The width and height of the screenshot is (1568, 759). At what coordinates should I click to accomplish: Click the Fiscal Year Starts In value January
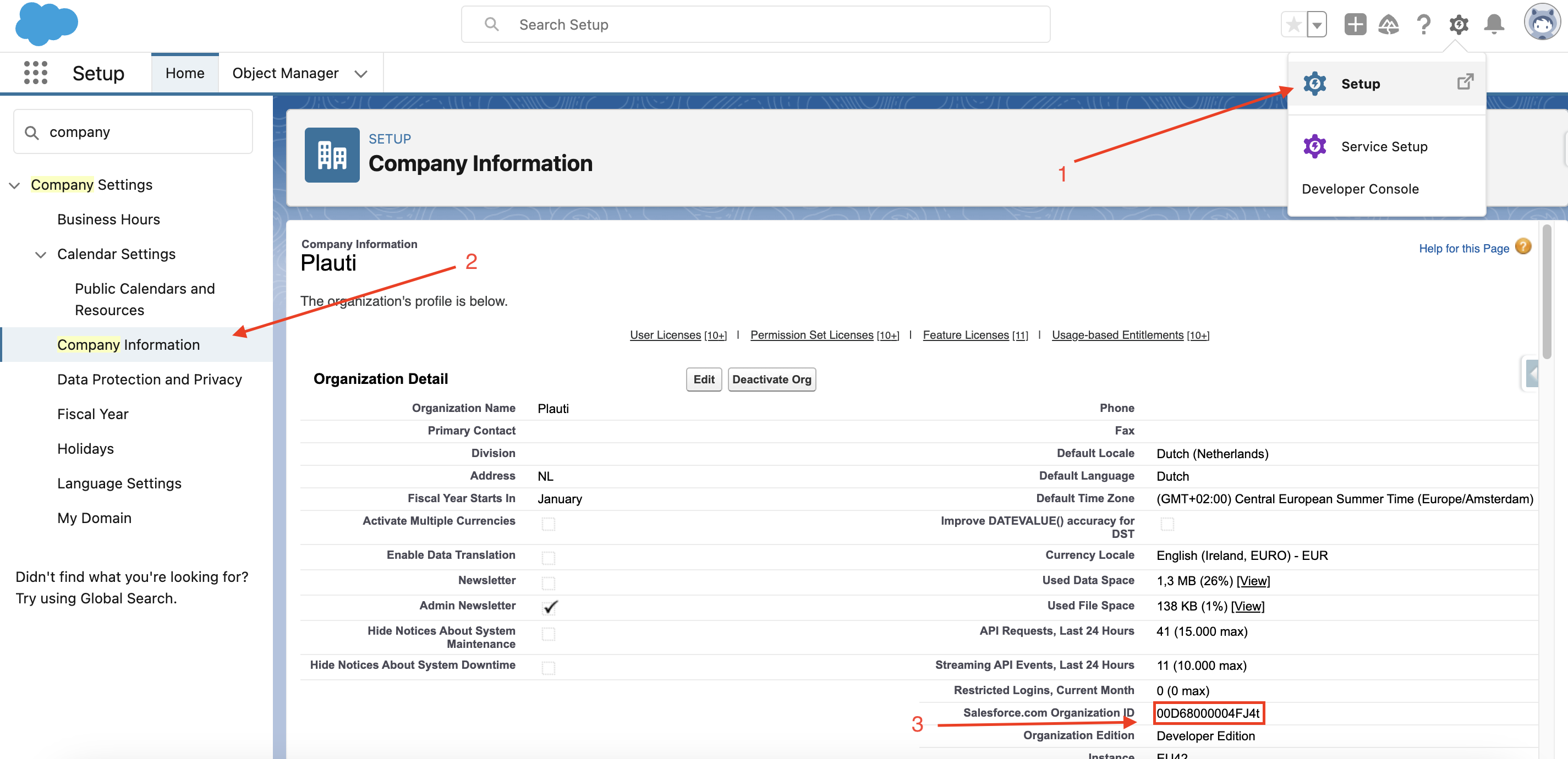[560, 498]
